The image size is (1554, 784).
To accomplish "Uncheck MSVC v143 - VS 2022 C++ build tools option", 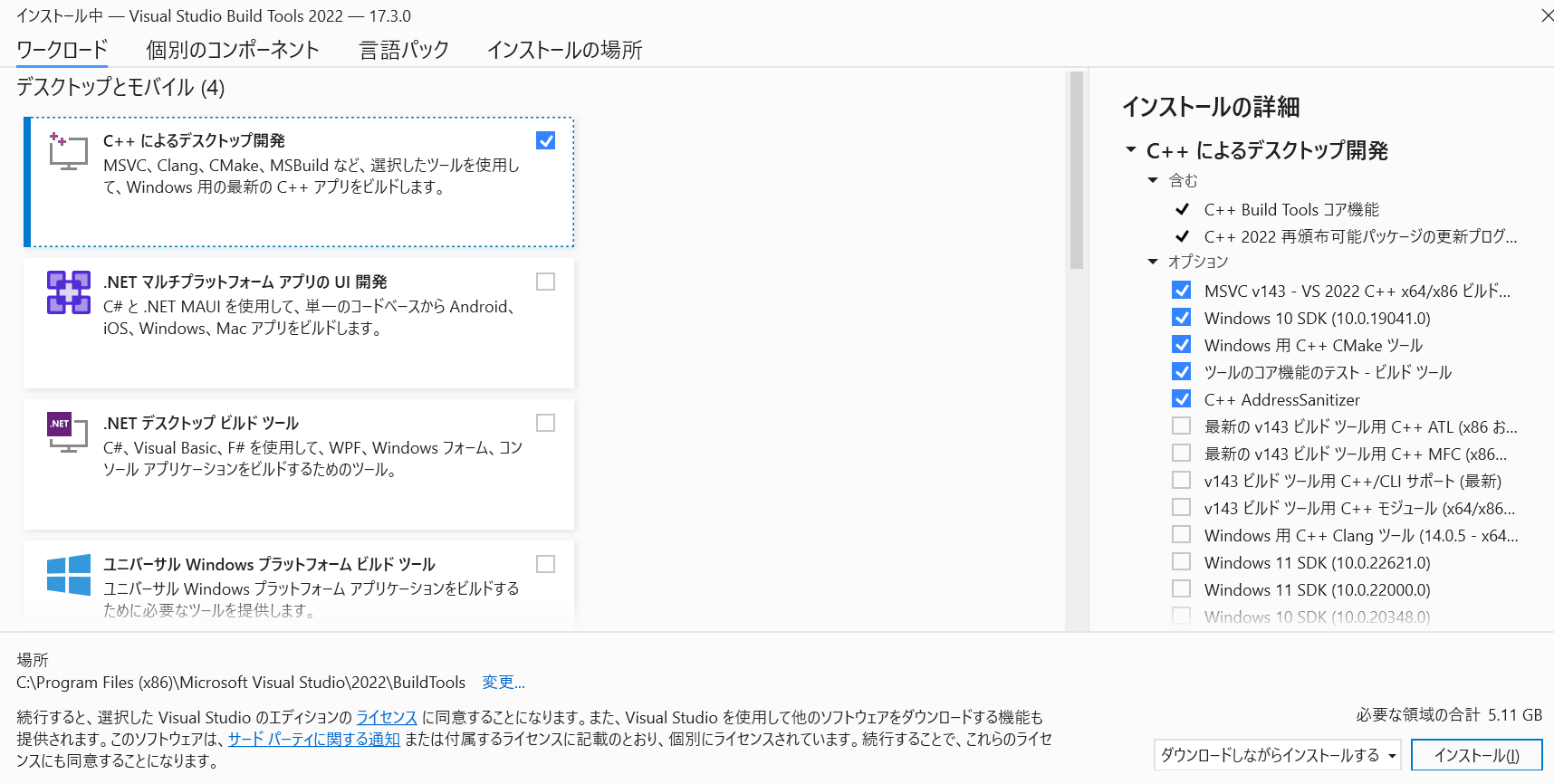I will [x=1181, y=290].
